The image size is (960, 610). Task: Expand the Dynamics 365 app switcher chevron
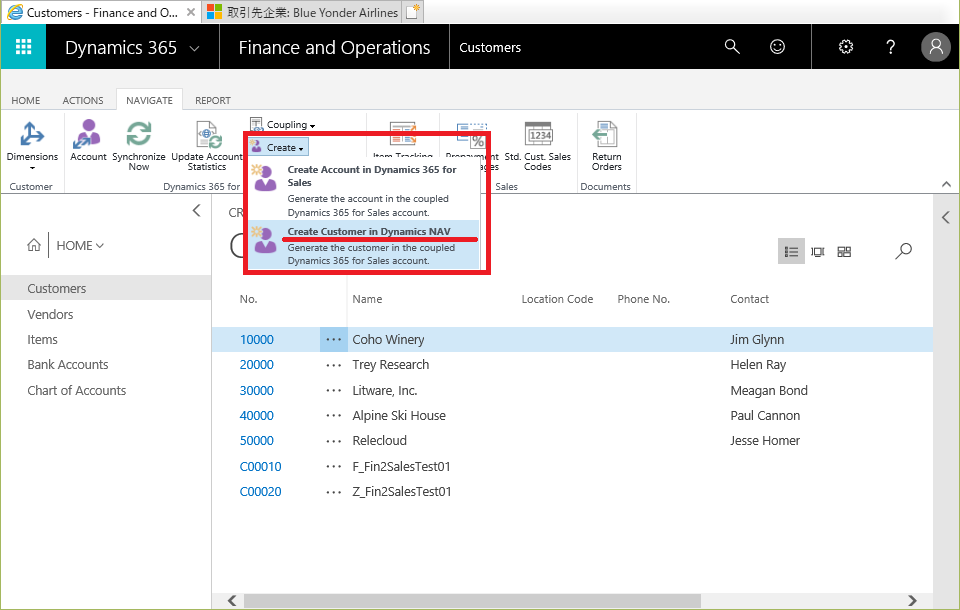tap(195, 48)
